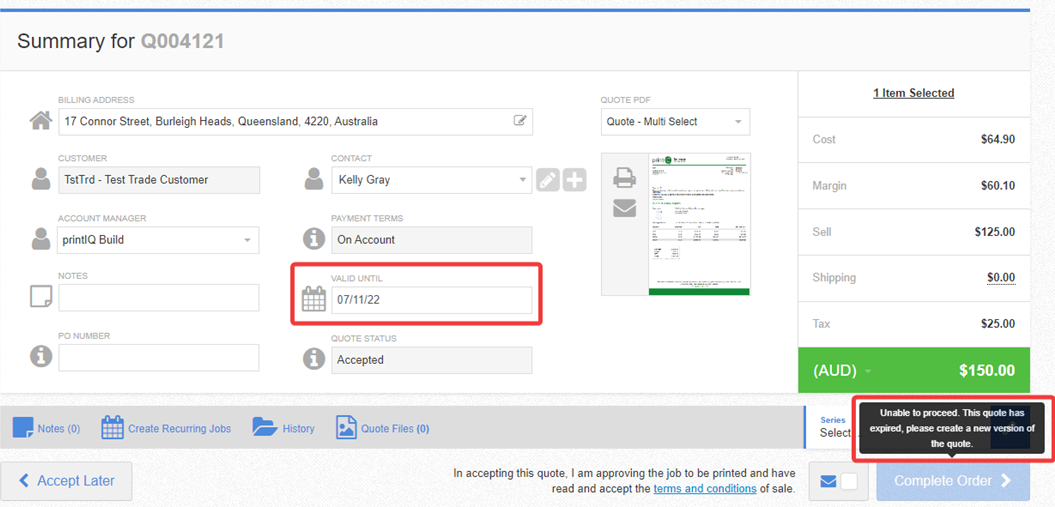The width and height of the screenshot is (1055, 507).
Task: Edit contact Kelly Gray pencil button
Action: click(548, 180)
